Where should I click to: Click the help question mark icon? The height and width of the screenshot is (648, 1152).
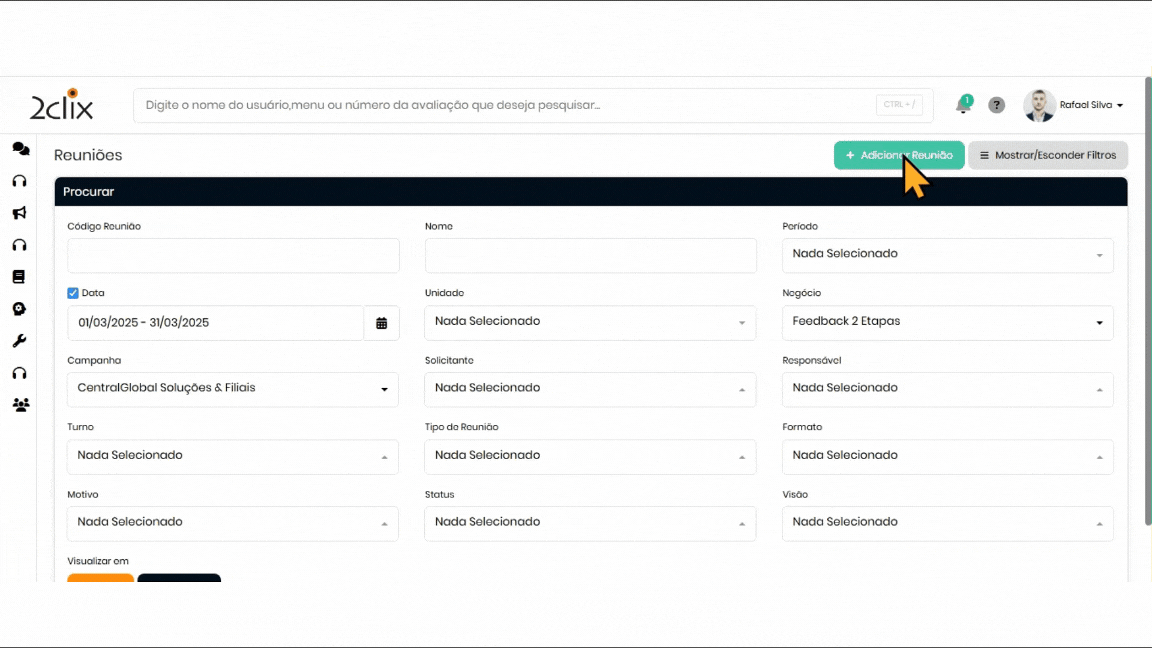click(x=996, y=105)
